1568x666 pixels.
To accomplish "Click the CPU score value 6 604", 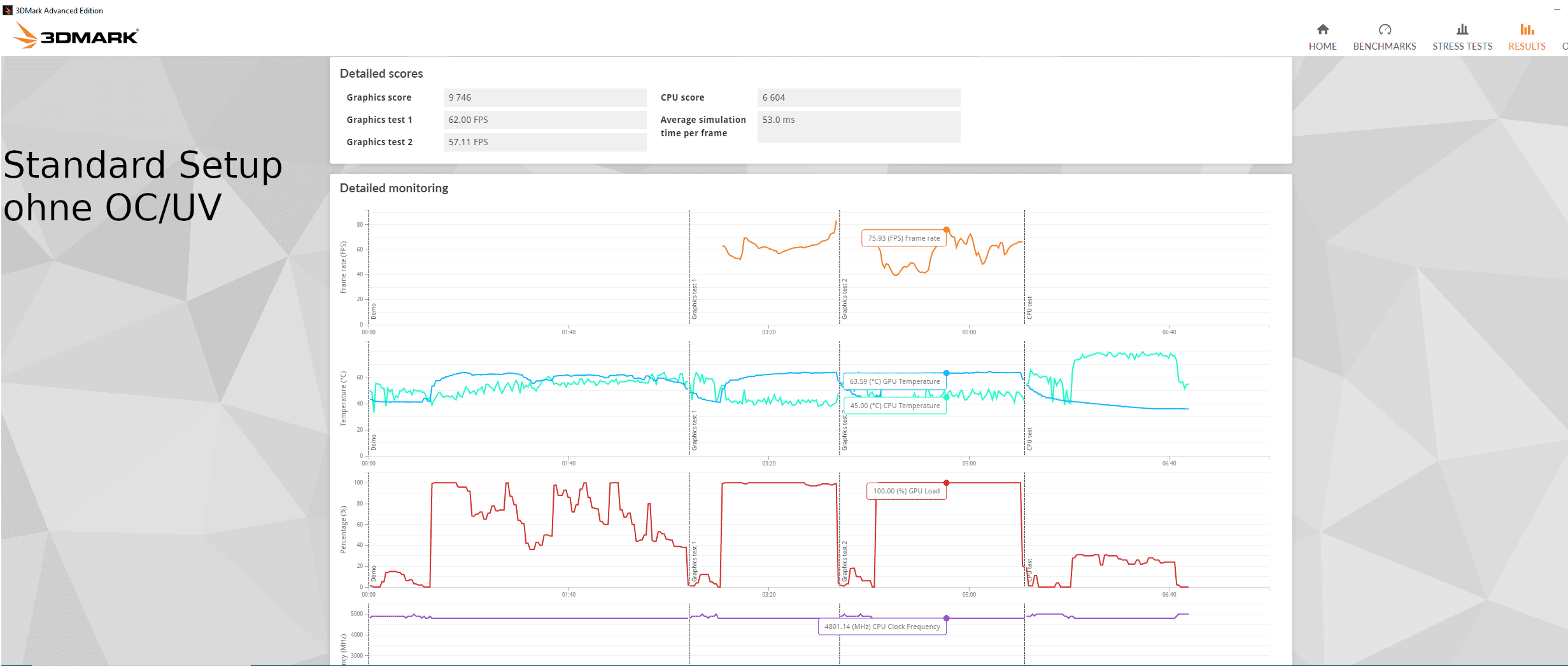I will pyautogui.click(x=859, y=97).
